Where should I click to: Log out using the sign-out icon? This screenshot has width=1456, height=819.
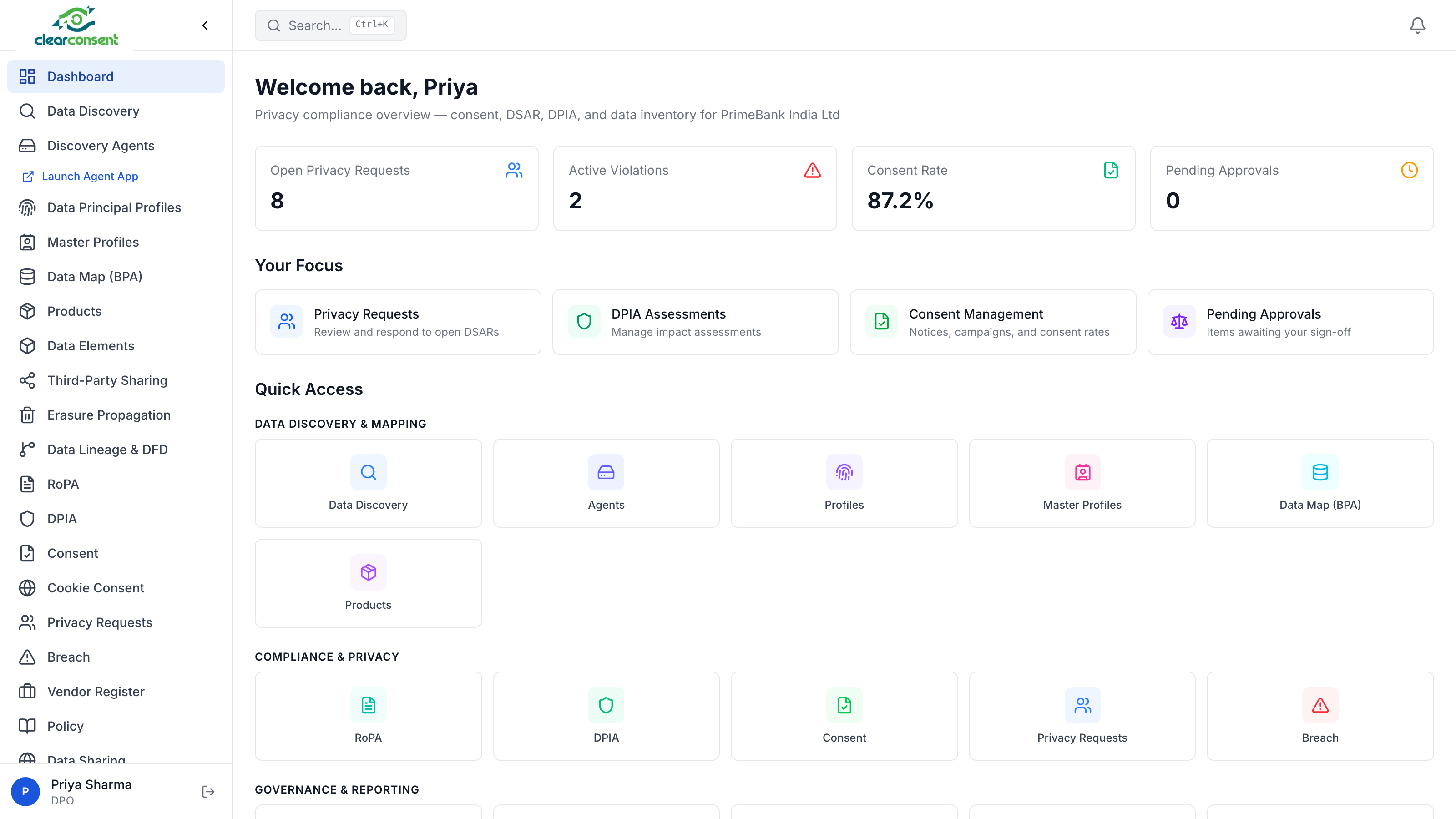coord(208,791)
